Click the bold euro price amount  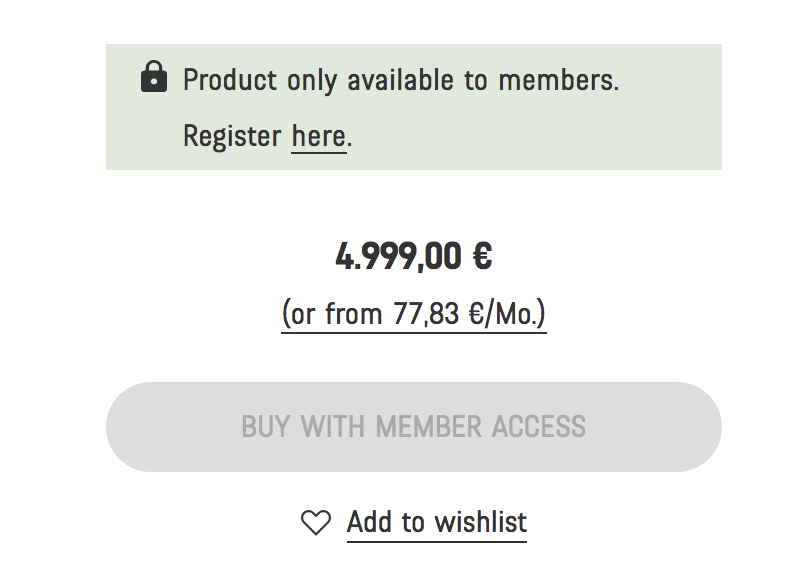click(413, 258)
